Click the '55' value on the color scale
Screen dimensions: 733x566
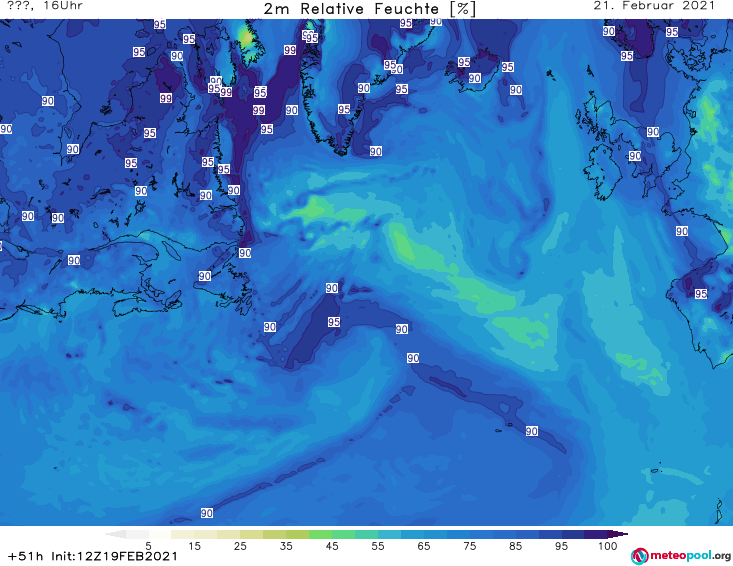[x=377, y=545]
